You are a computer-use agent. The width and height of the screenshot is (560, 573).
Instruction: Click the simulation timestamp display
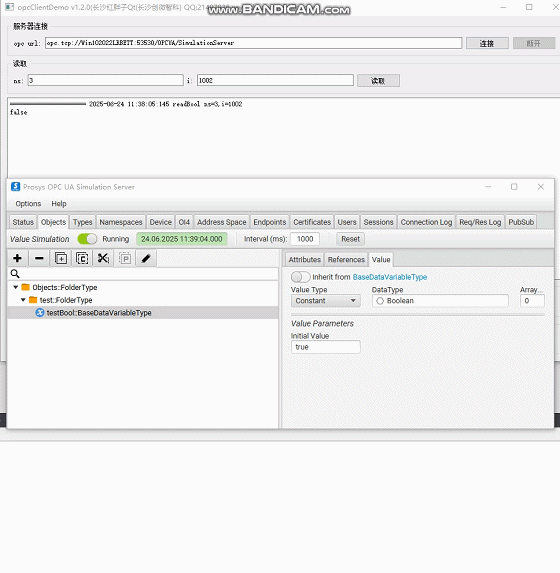(x=182, y=239)
